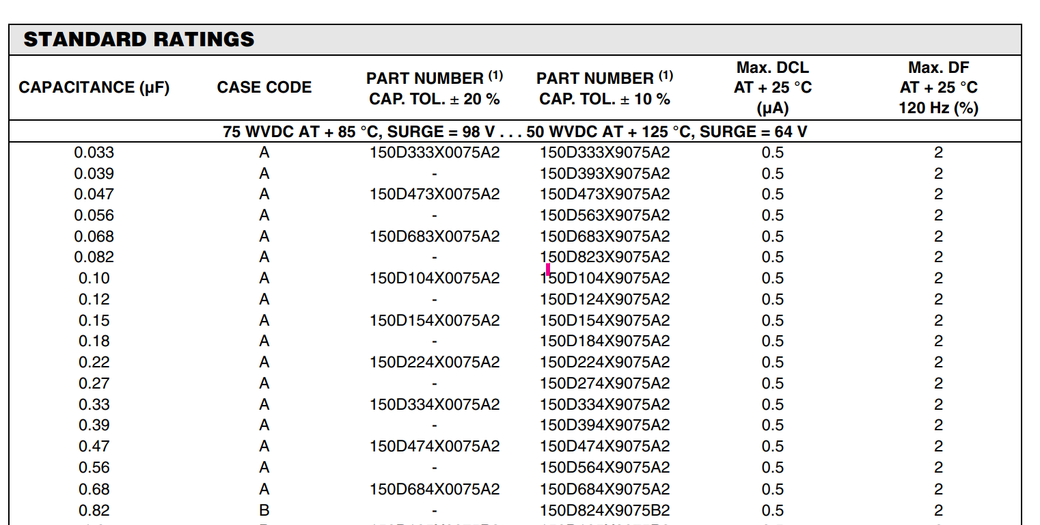The image size is (1040, 525).
Task: Select part number 150D104X0075A2
Action: [434, 278]
